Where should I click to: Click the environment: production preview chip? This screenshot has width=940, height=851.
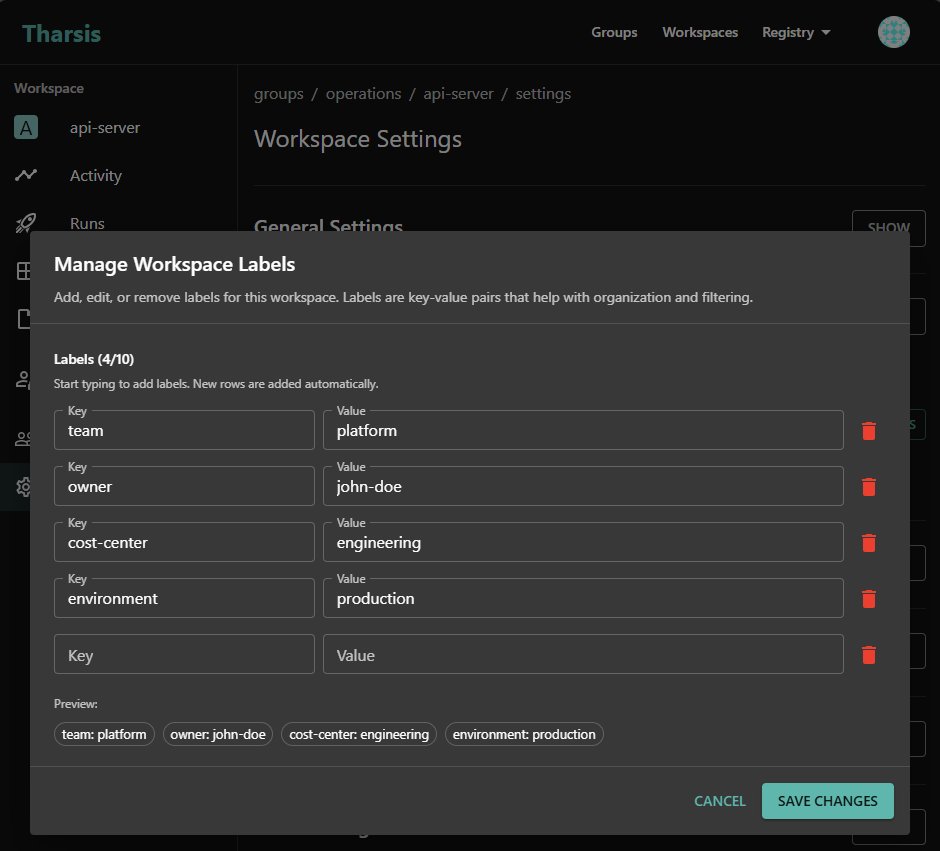[x=524, y=733]
